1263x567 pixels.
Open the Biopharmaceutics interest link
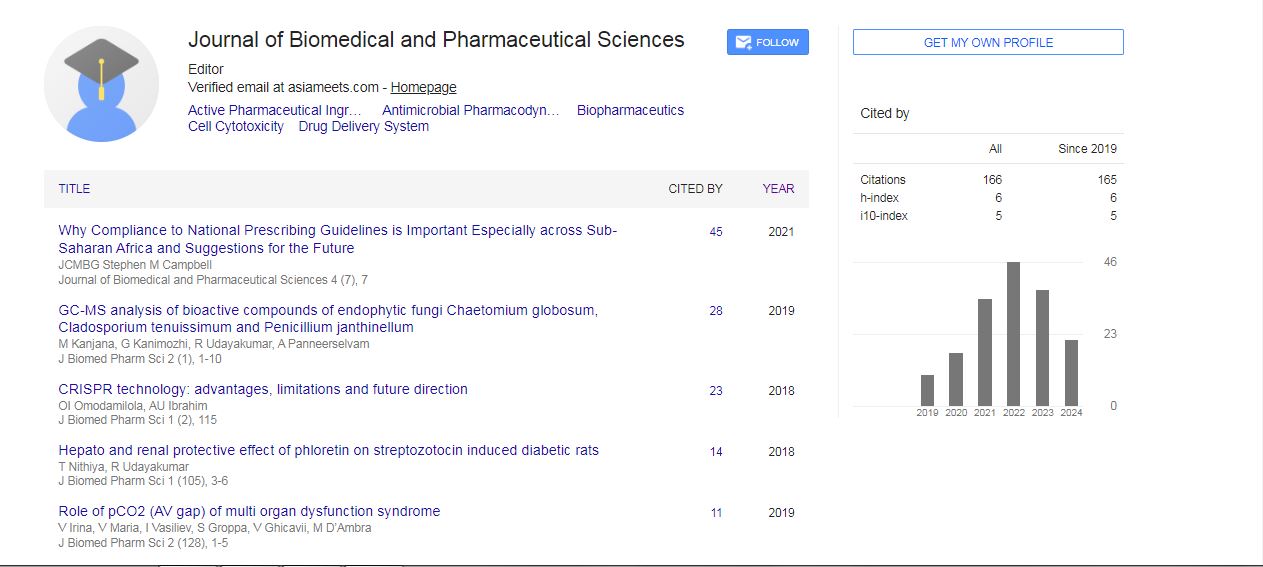point(630,110)
